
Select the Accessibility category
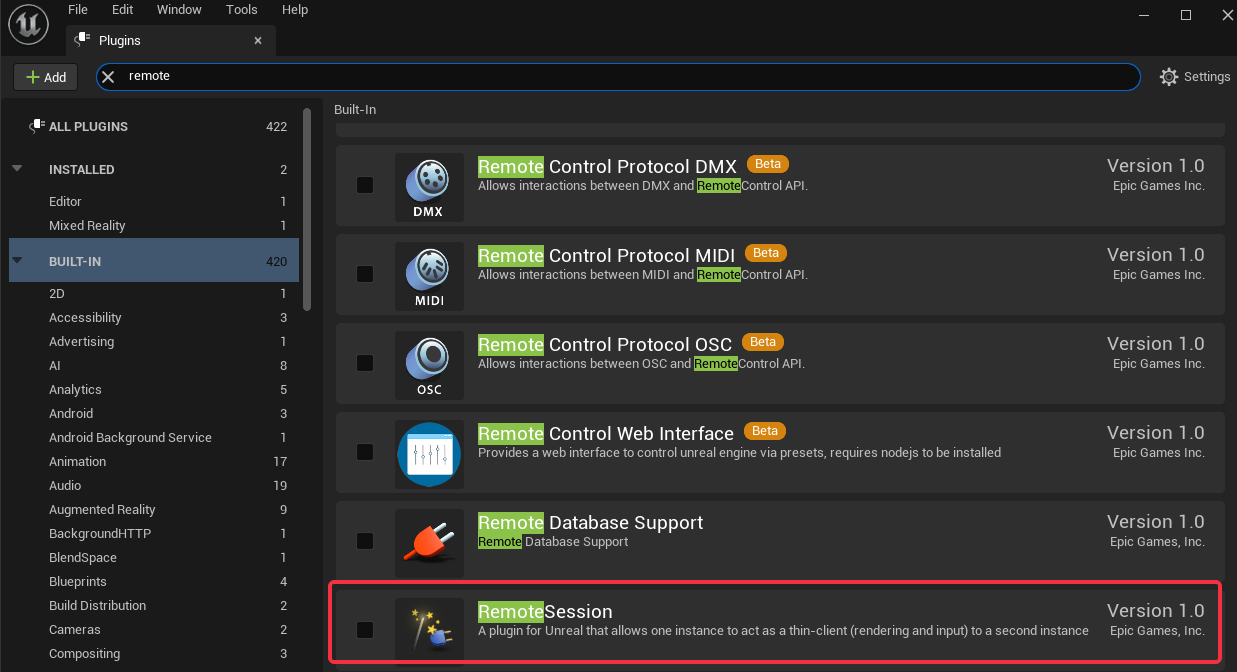(154, 317)
